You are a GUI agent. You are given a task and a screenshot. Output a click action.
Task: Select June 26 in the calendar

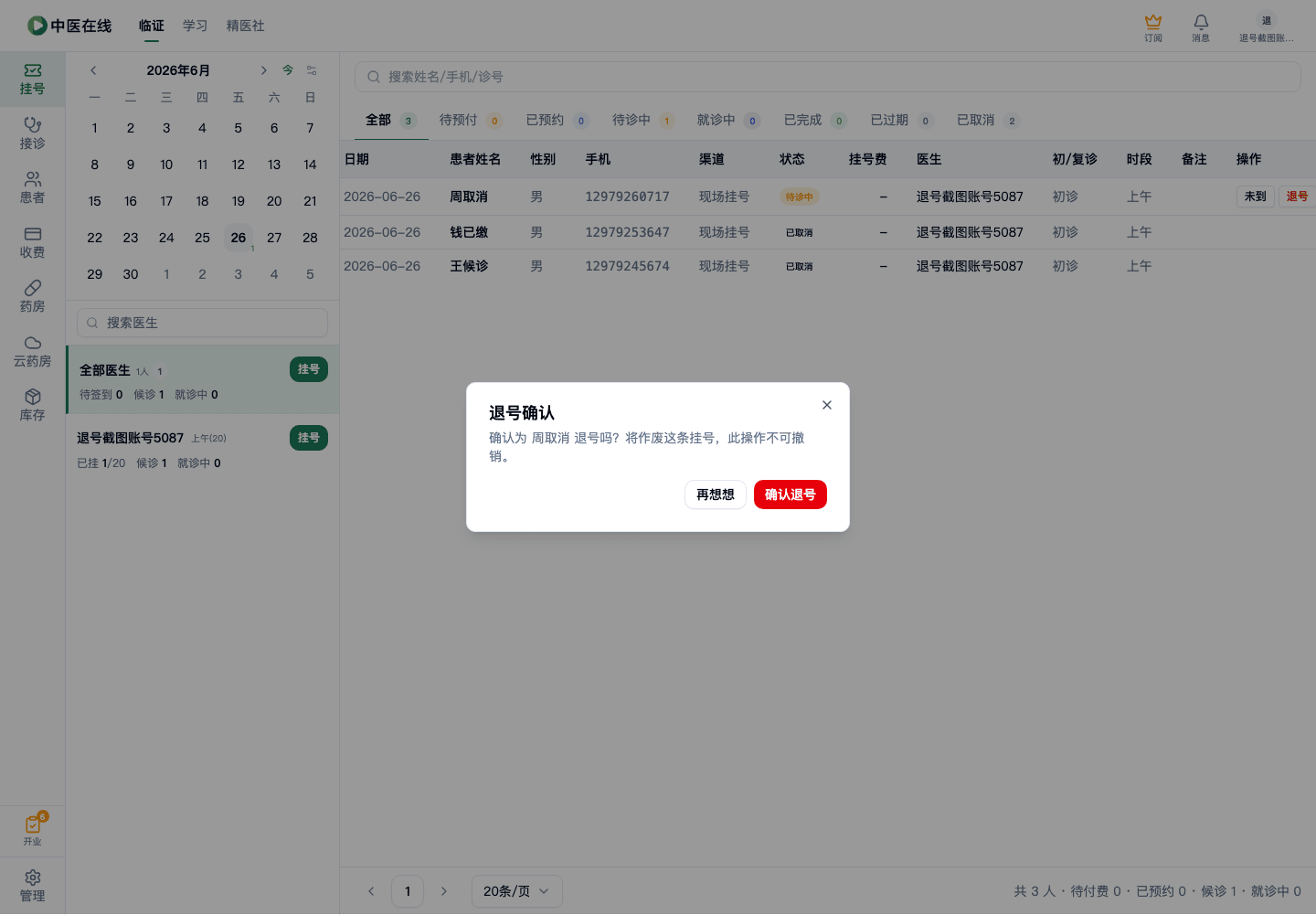click(239, 238)
